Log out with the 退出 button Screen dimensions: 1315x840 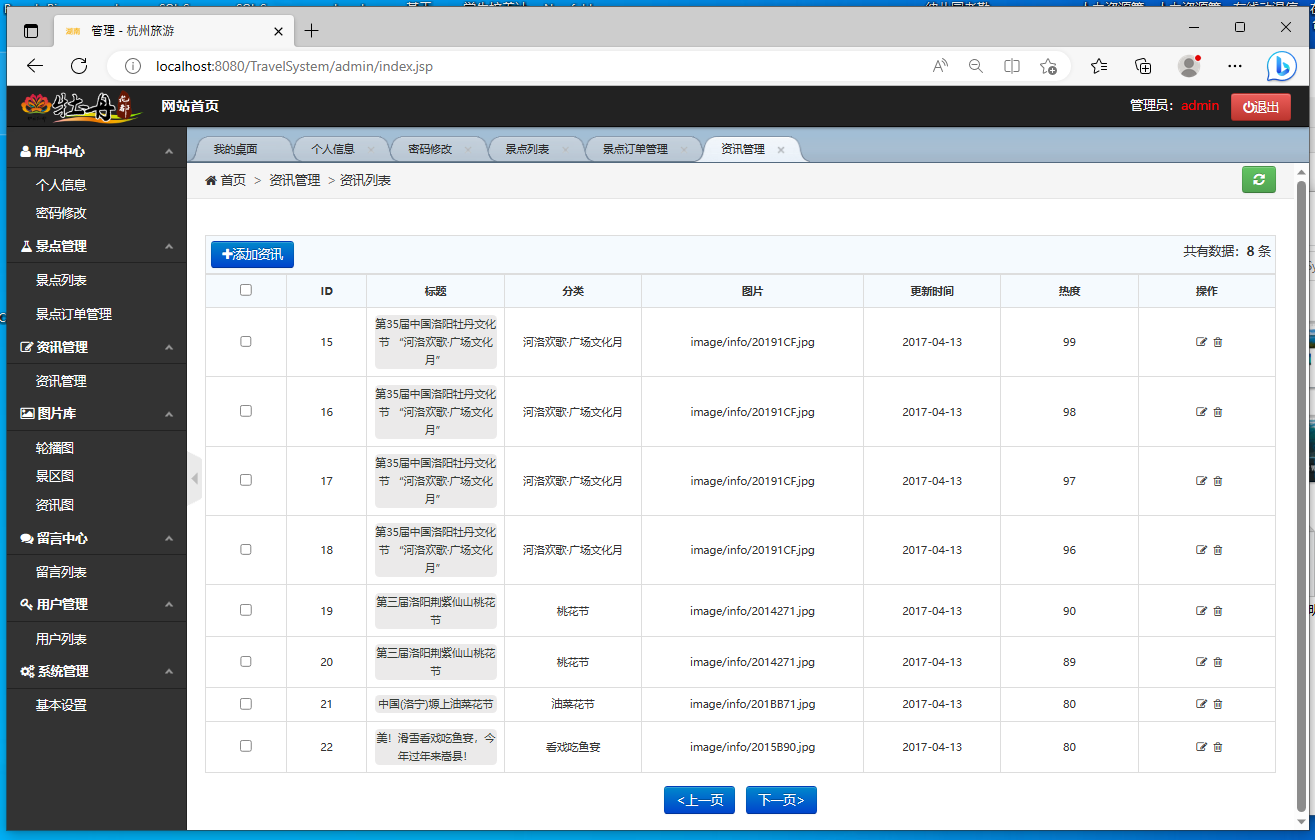pyautogui.click(x=1260, y=107)
